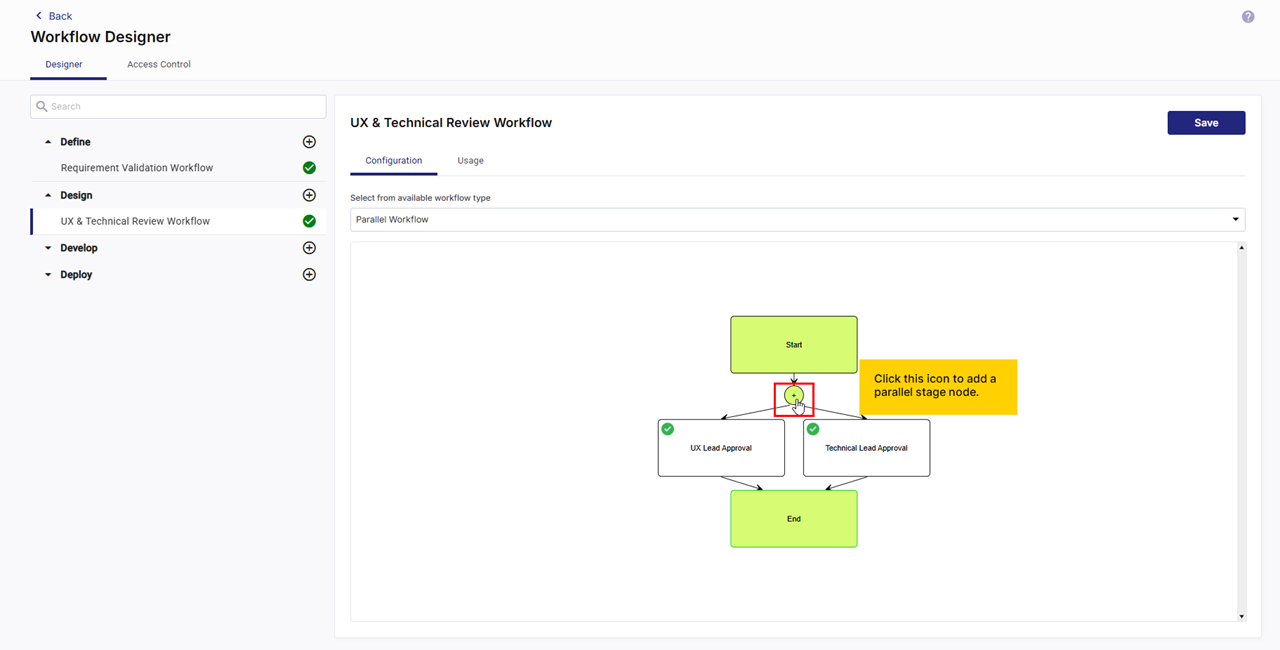Add a workflow to Design section
The width and height of the screenshot is (1280, 650).
click(309, 195)
